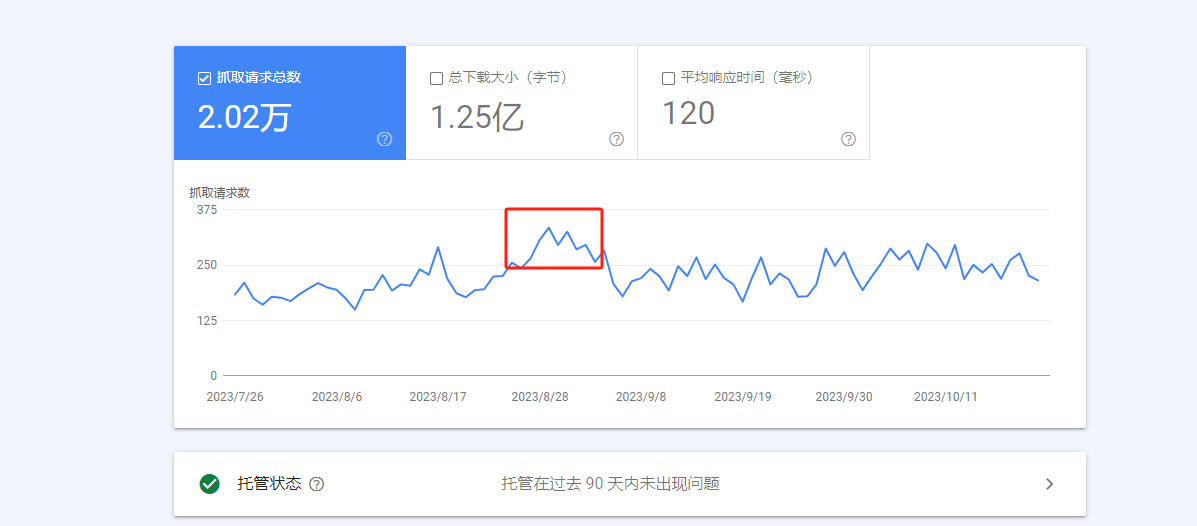The width and height of the screenshot is (1197, 526).
Task: Open help icon on 总下载大小 card
Action: tap(617, 139)
